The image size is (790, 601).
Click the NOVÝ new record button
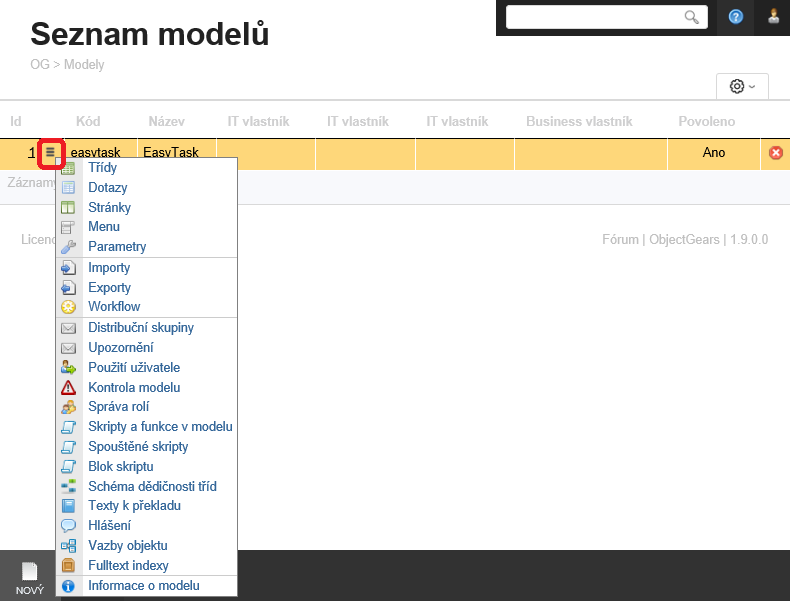coord(29,578)
